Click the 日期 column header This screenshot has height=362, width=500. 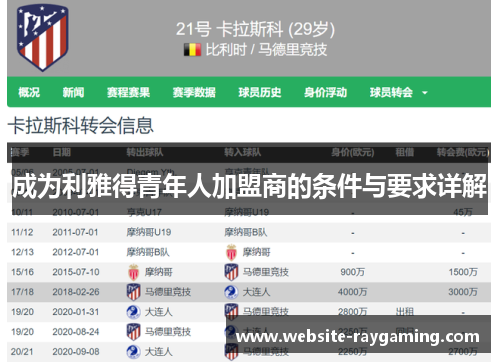[x=62, y=153]
